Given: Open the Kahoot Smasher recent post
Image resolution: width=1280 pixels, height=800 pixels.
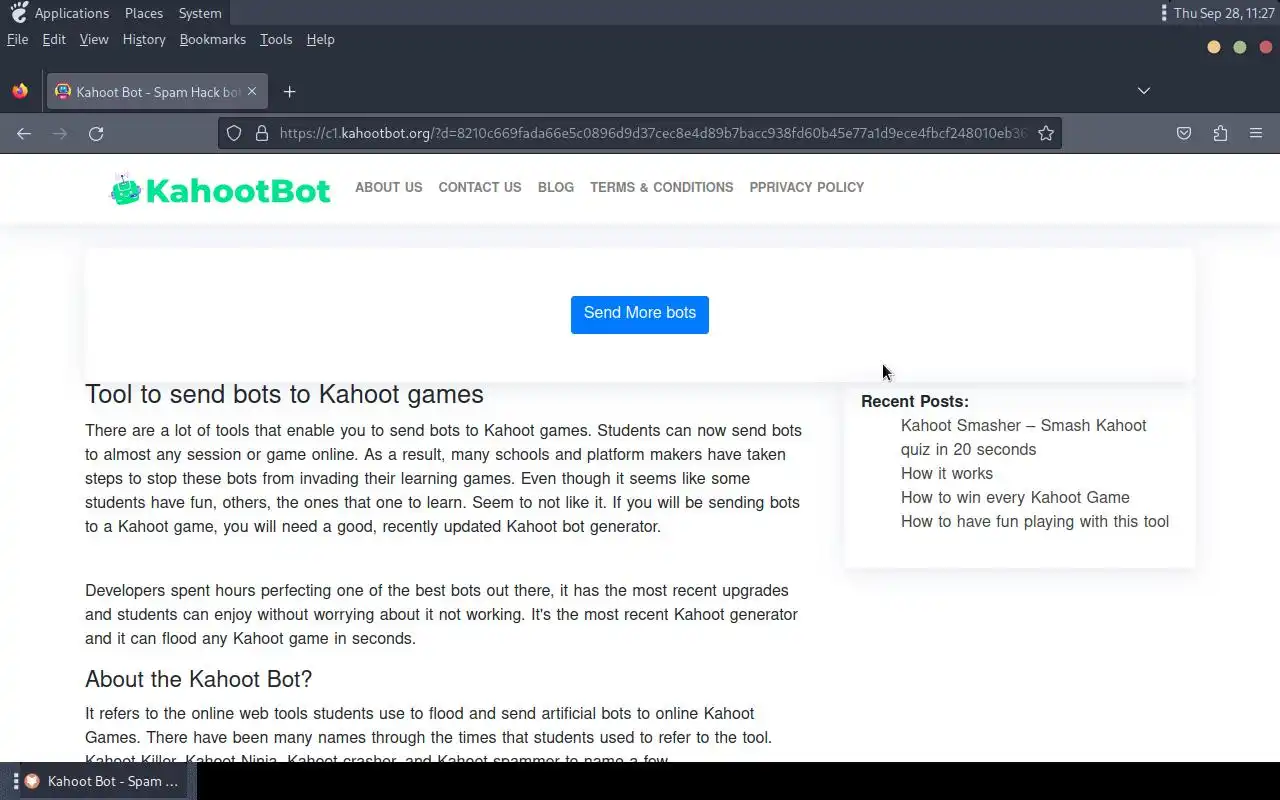Looking at the screenshot, I should [1024, 437].
